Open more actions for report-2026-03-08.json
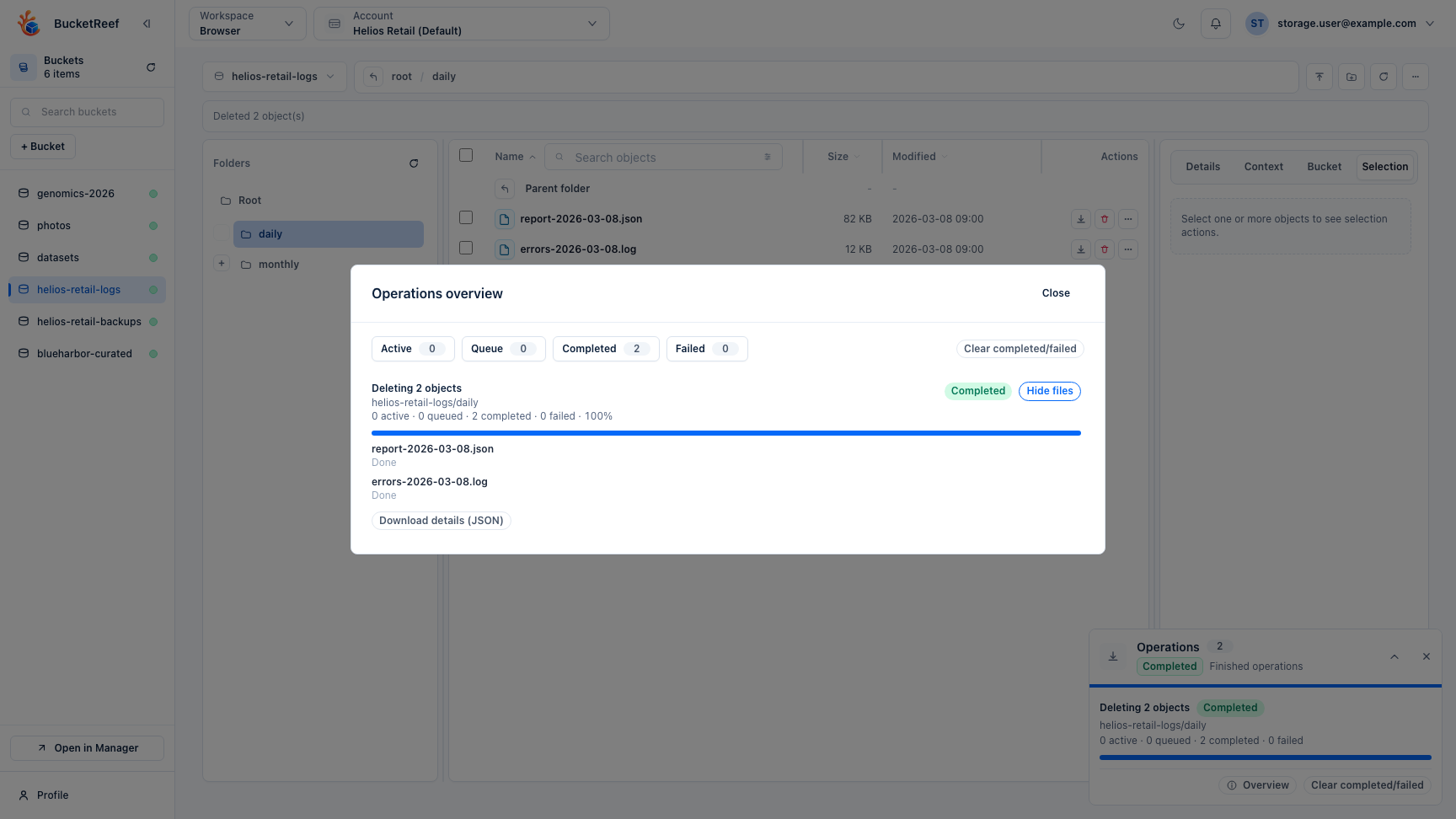1456x819 pixels. 1128,219
